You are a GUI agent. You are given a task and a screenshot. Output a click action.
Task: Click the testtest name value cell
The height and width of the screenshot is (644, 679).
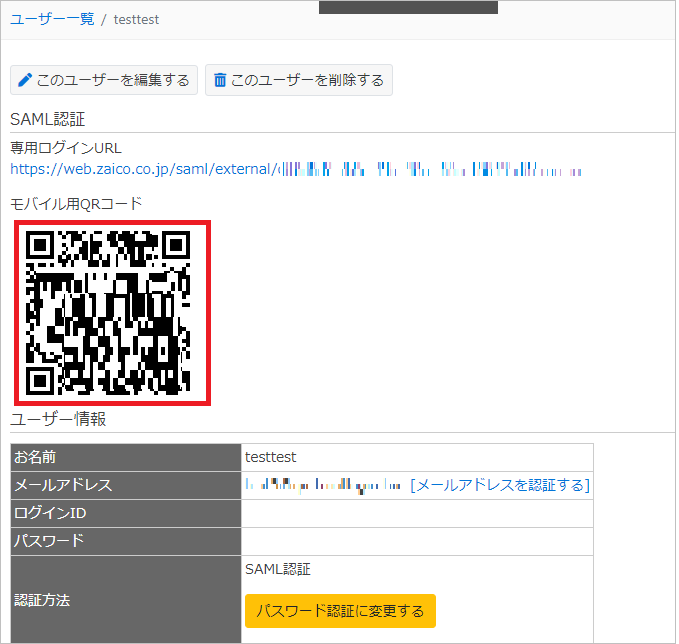tap(417, 457)
